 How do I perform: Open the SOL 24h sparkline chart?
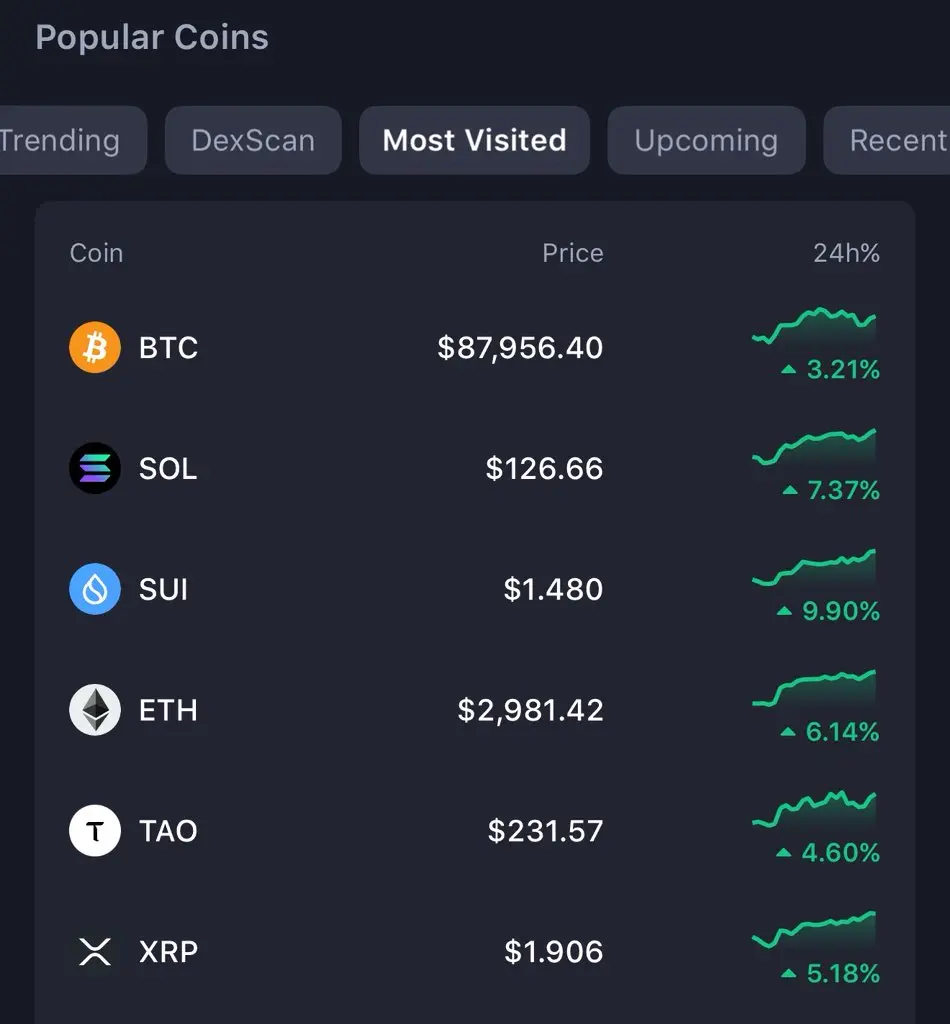(814, 448)
